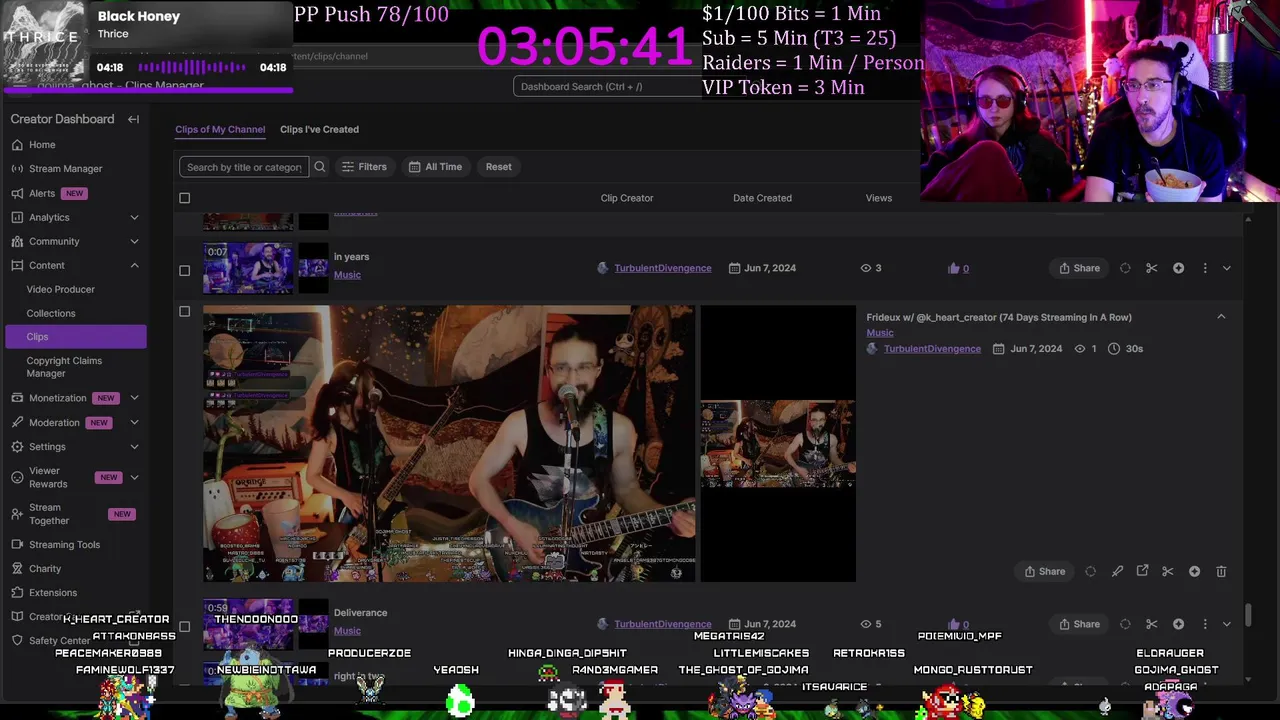Viewport: 1280px width, 720px height.
Task: Click the search magnifier icon
Action: pyautogui.click(x=320, y=167)
